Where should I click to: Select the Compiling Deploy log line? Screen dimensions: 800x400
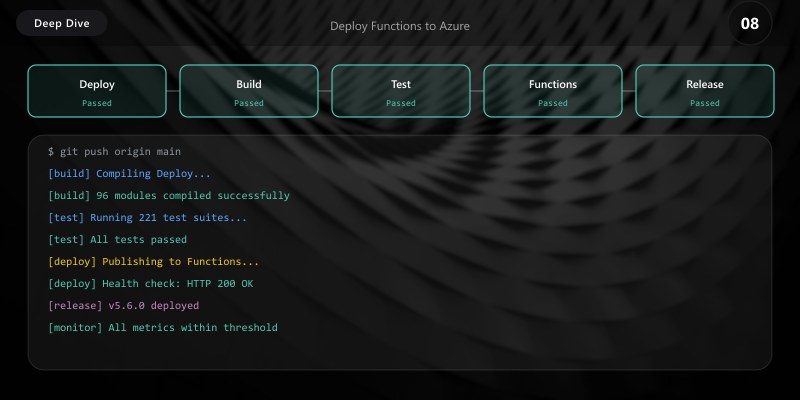pyautogui.click(x=129, y=173)
